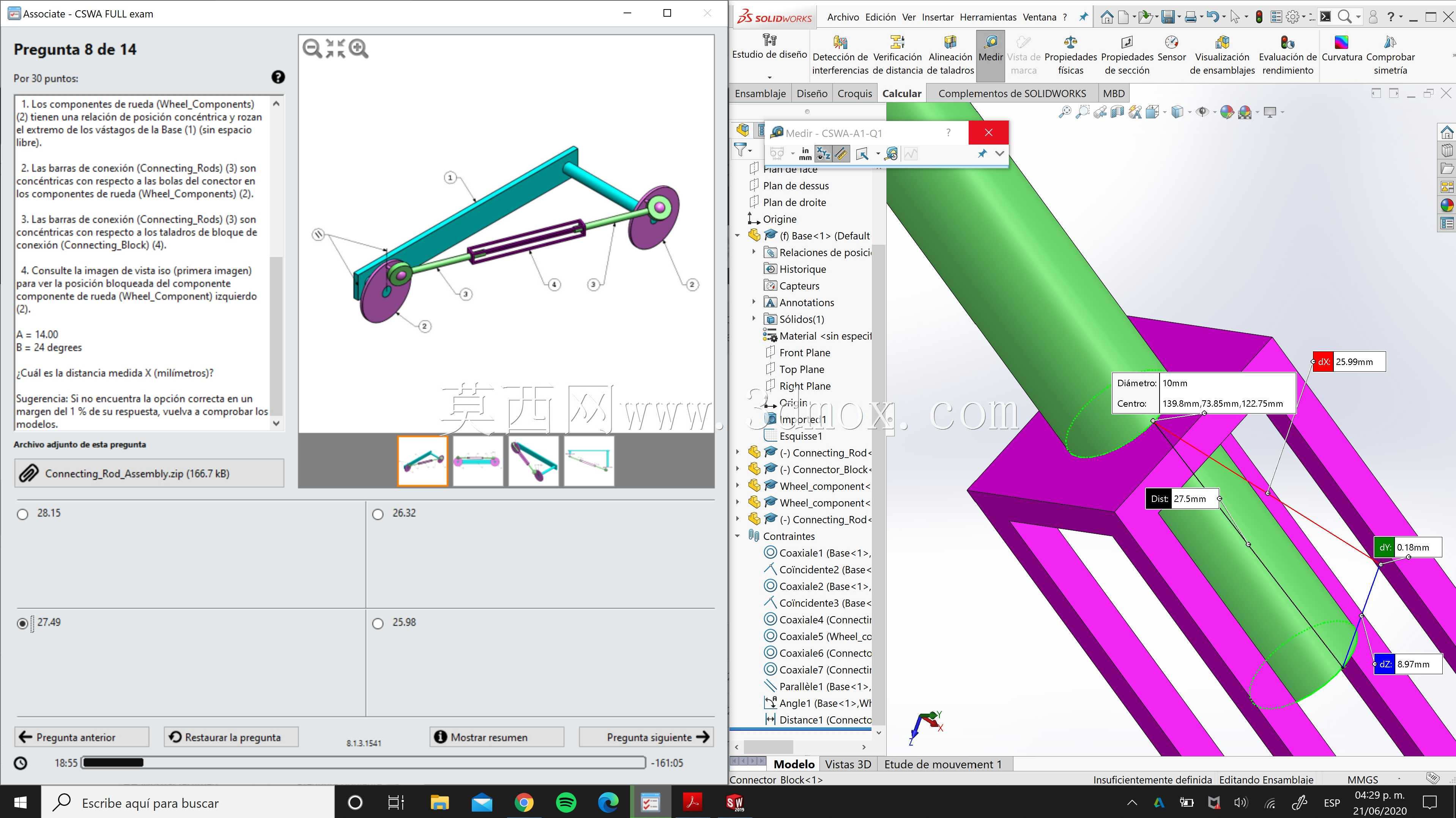
Task: Click Pregunta anterior button
Action: (82, 737)
